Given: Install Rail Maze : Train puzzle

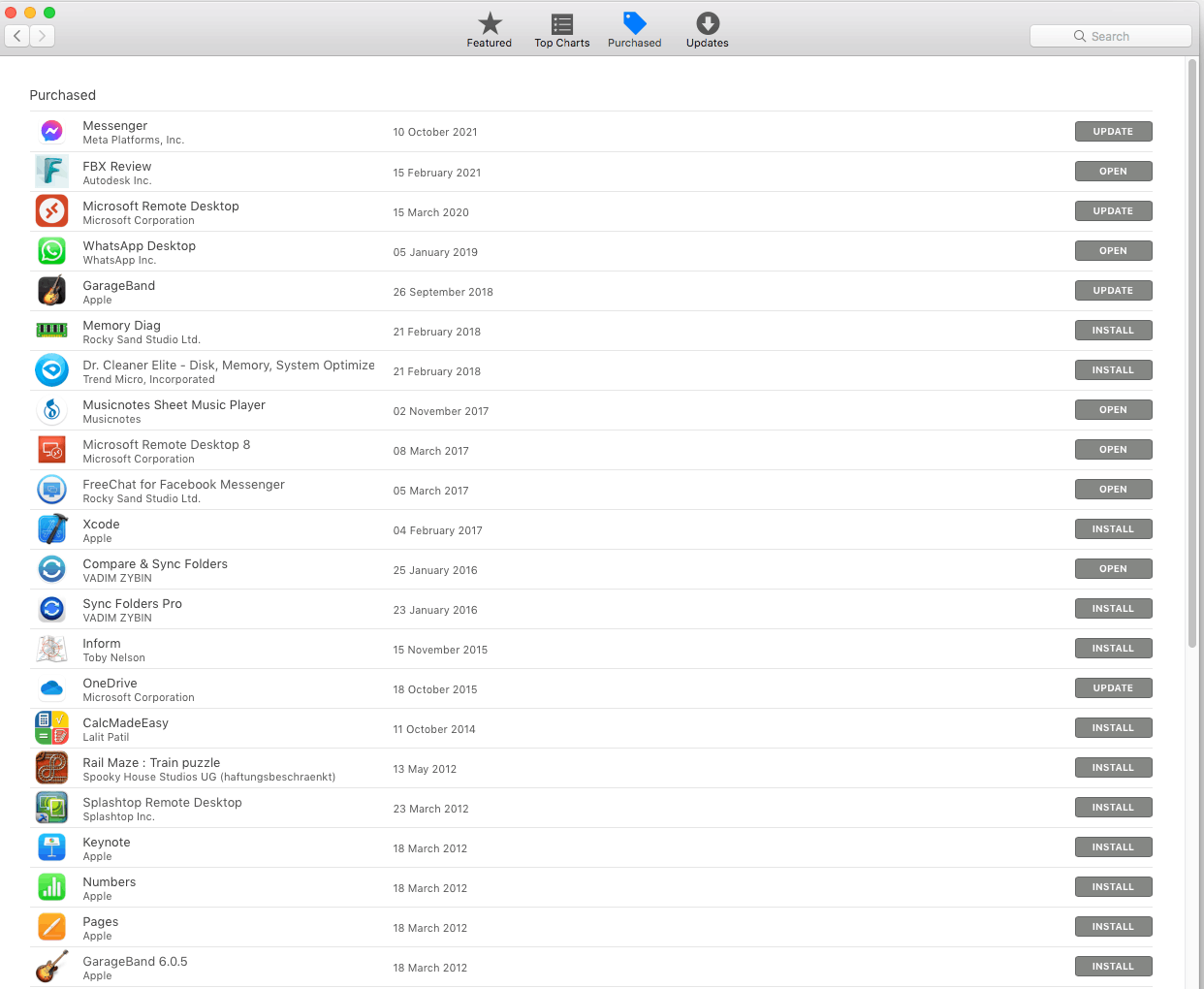Looking at the screenshot, I should (x=1113, y=767).
